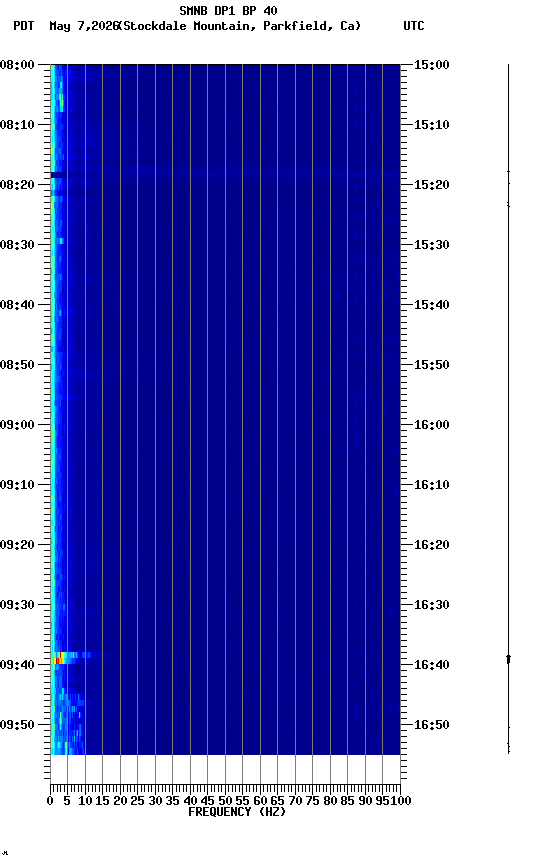Screen dimensions: 552x864
Task: Click the 15:10 UTC time label
Action: [432, 125]
